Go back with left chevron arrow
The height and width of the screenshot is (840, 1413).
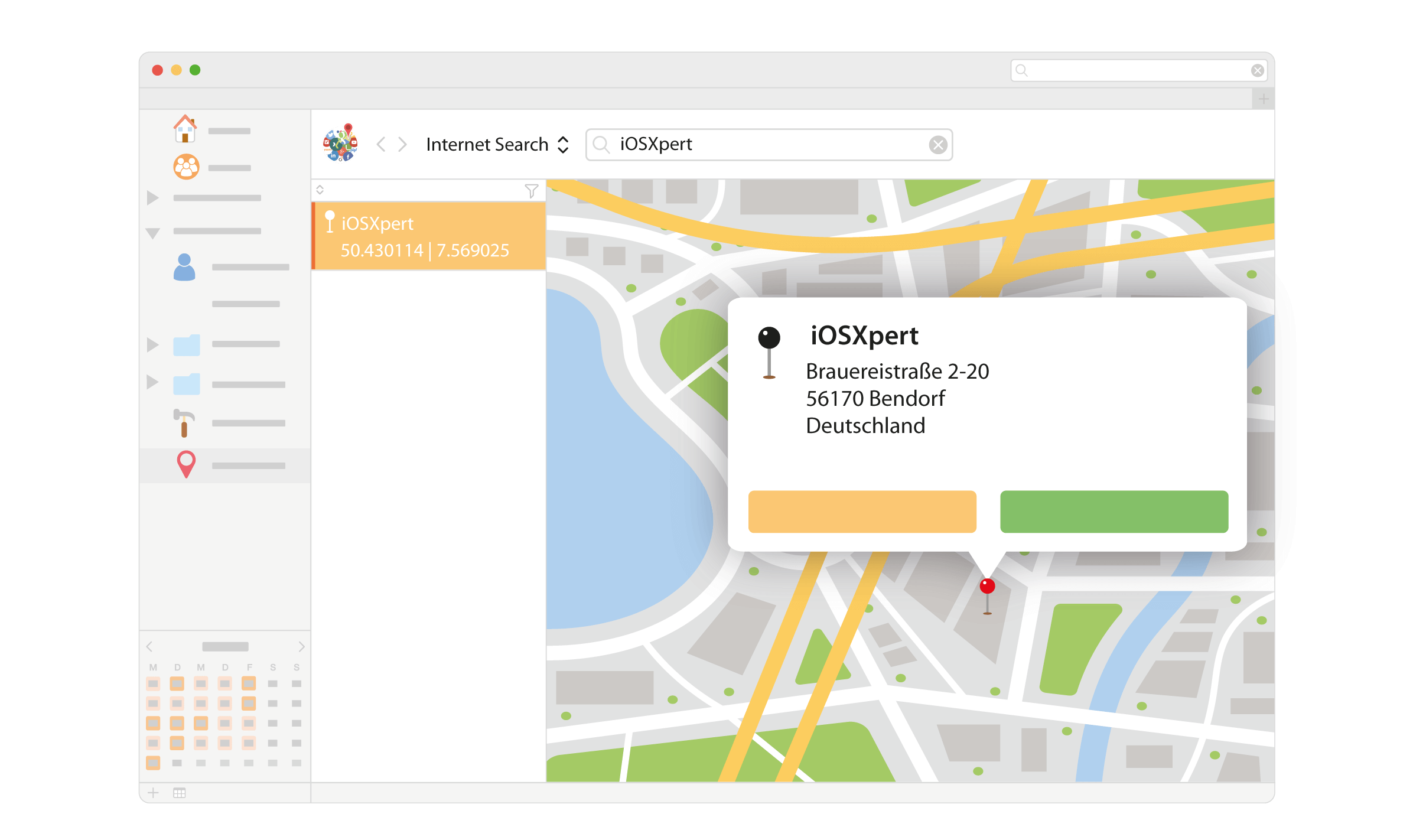(381, 144)
